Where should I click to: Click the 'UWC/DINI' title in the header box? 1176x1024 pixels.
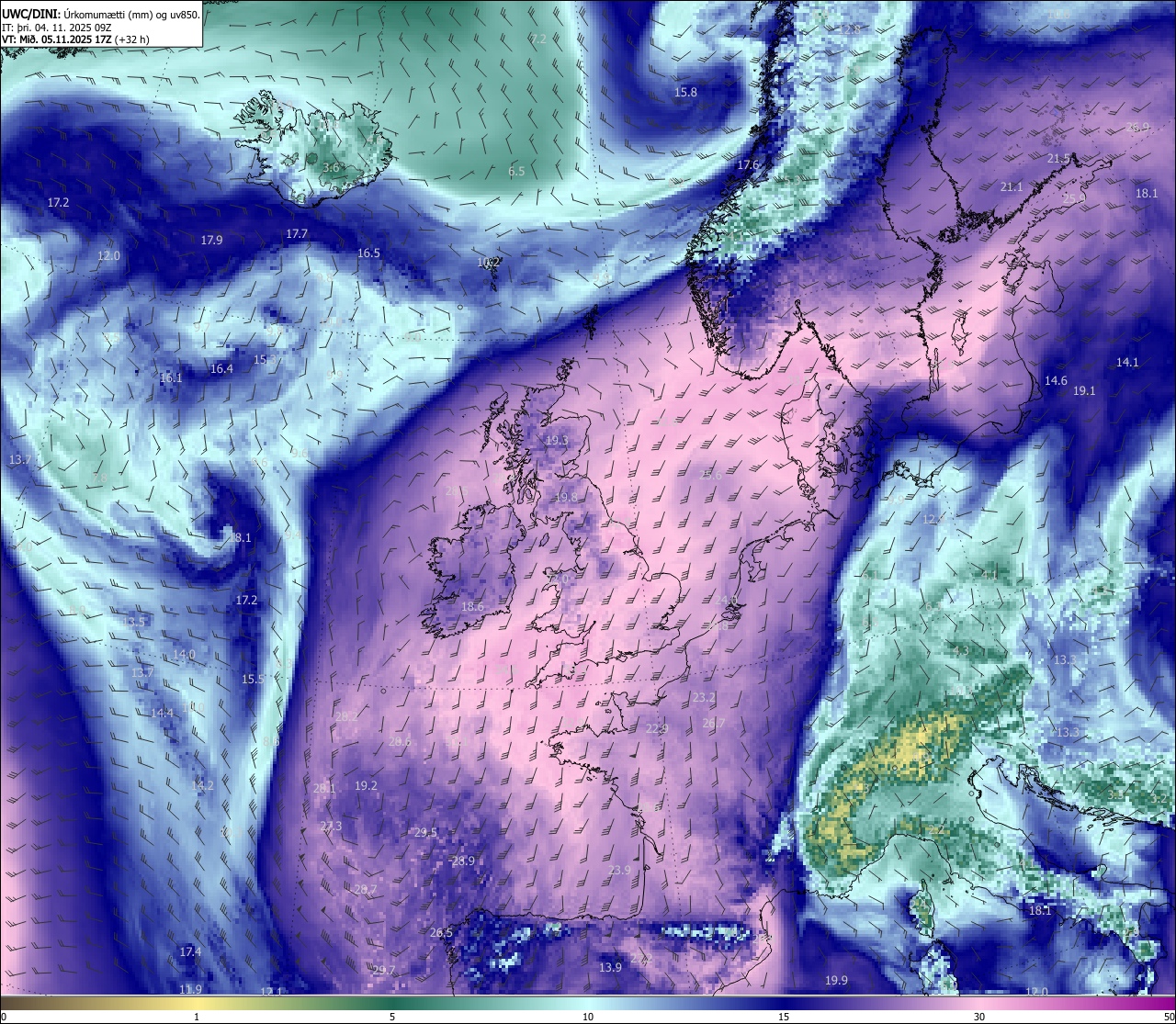coord(30,15)
